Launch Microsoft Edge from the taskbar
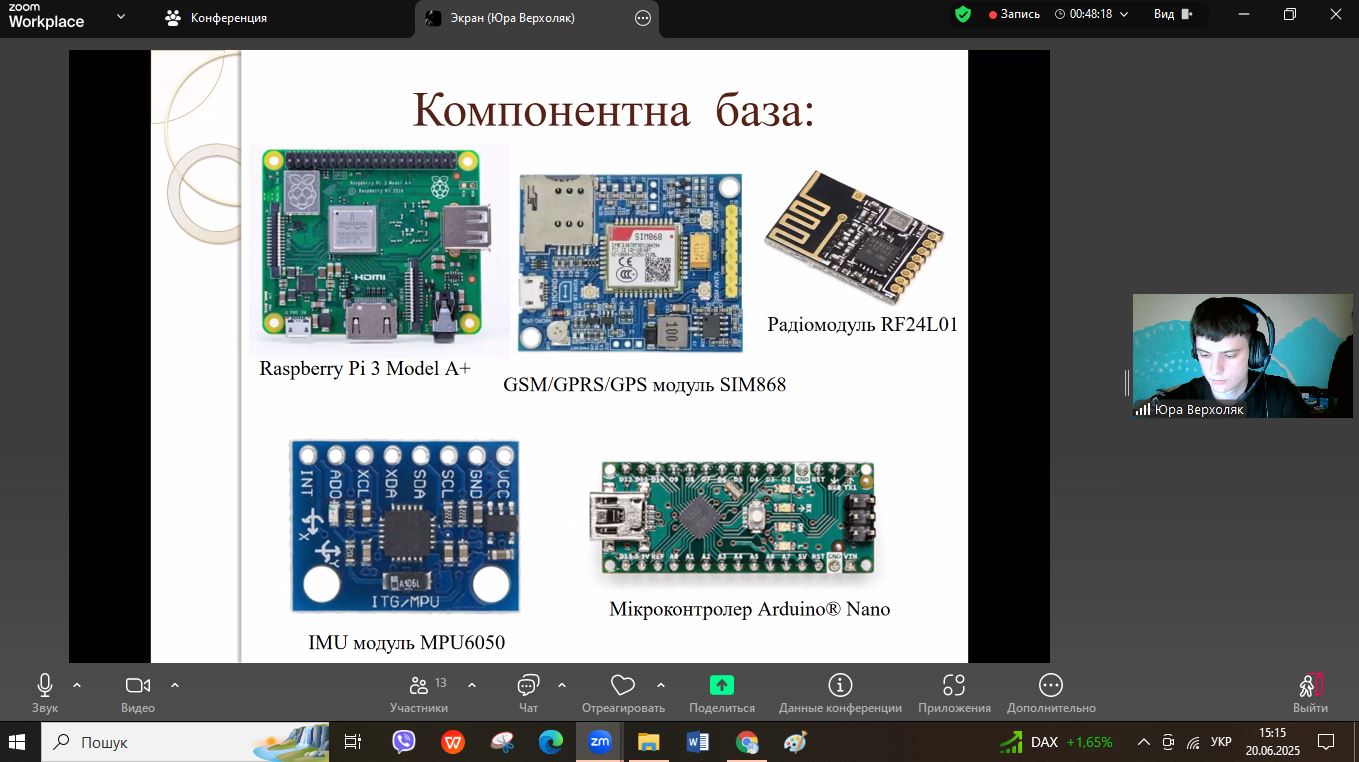 pos(551,742)
